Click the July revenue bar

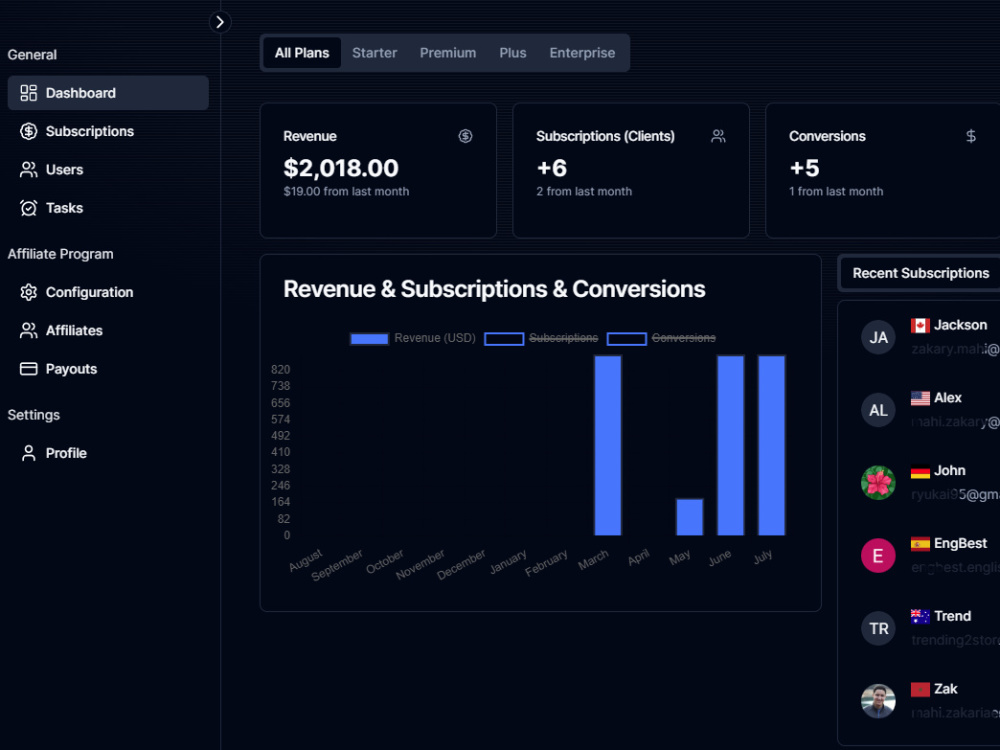(x=771, y=446)
